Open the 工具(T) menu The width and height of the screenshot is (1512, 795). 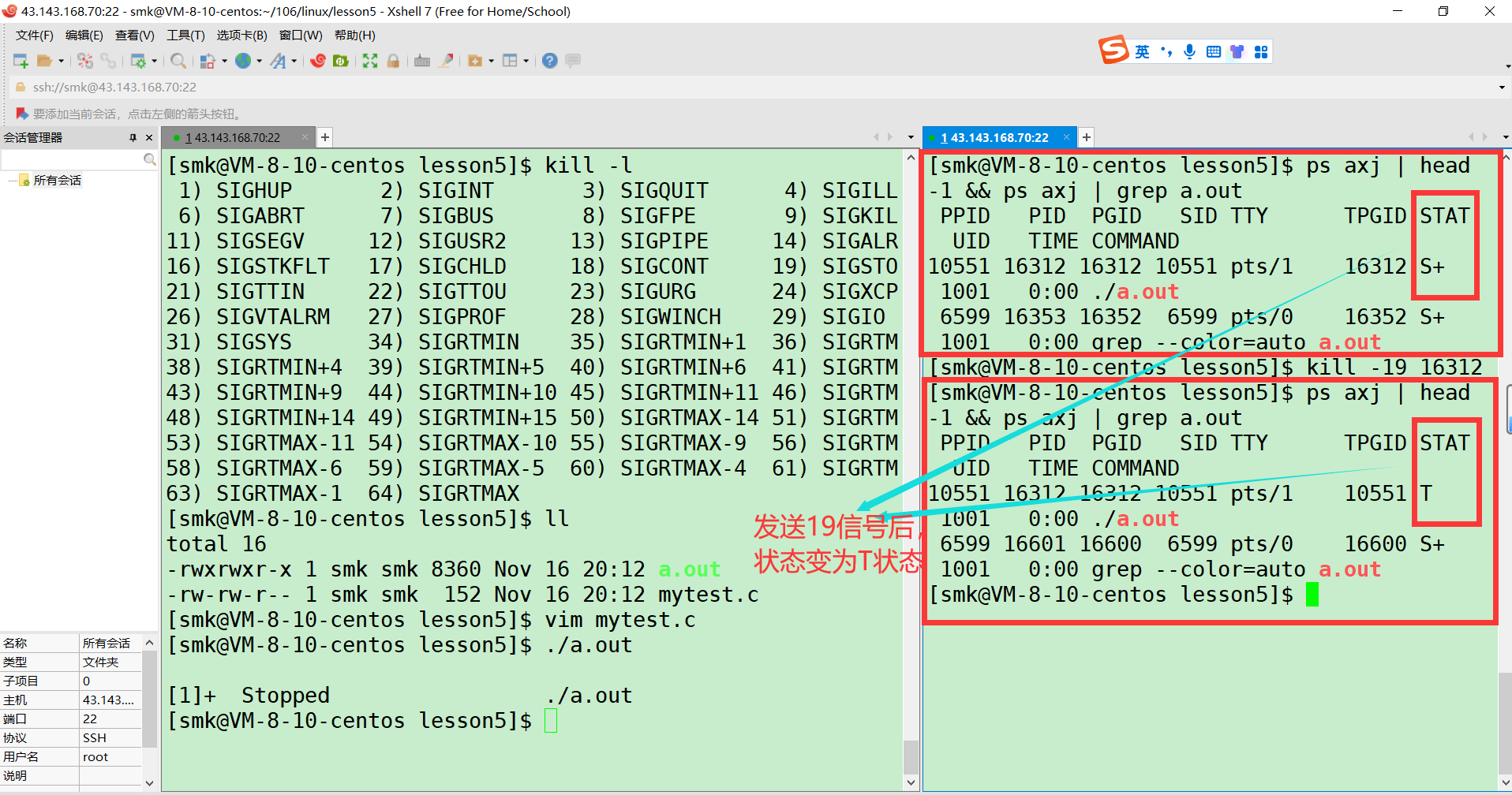185,35
